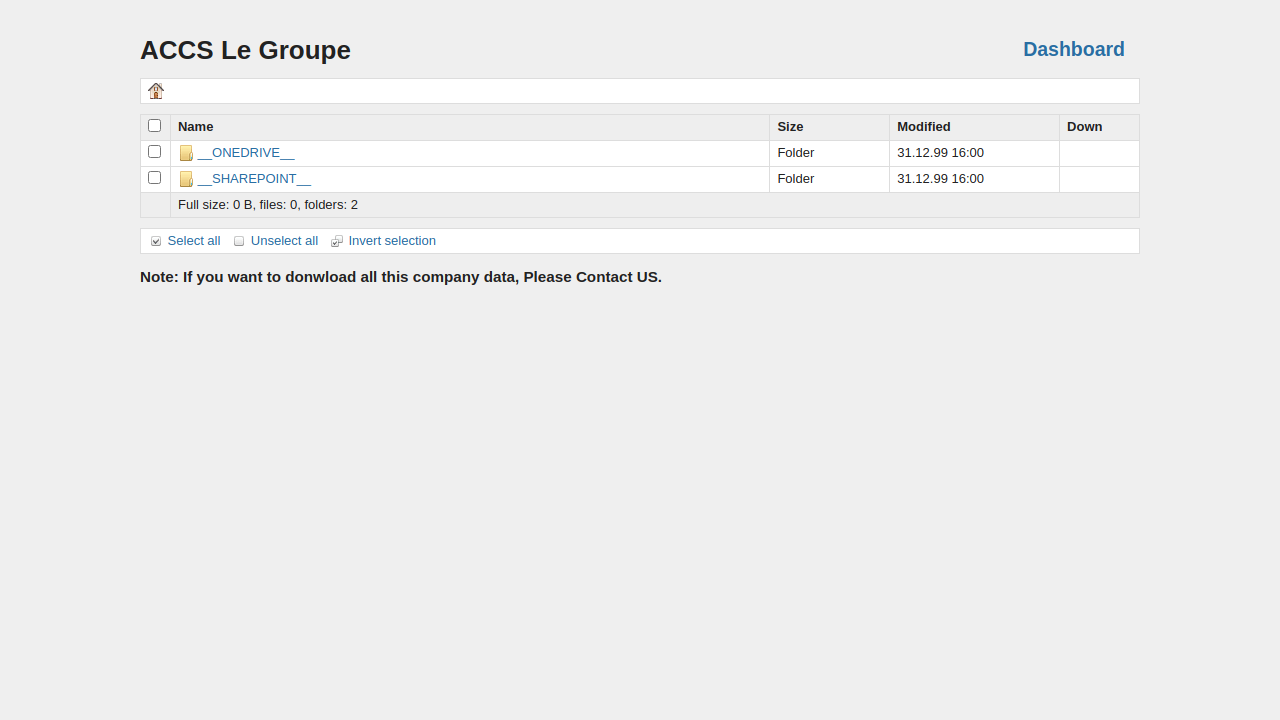The width and height of the screenshot is (1280, 720).
Task: Click the Unselect all link
Action: point(284,241)
